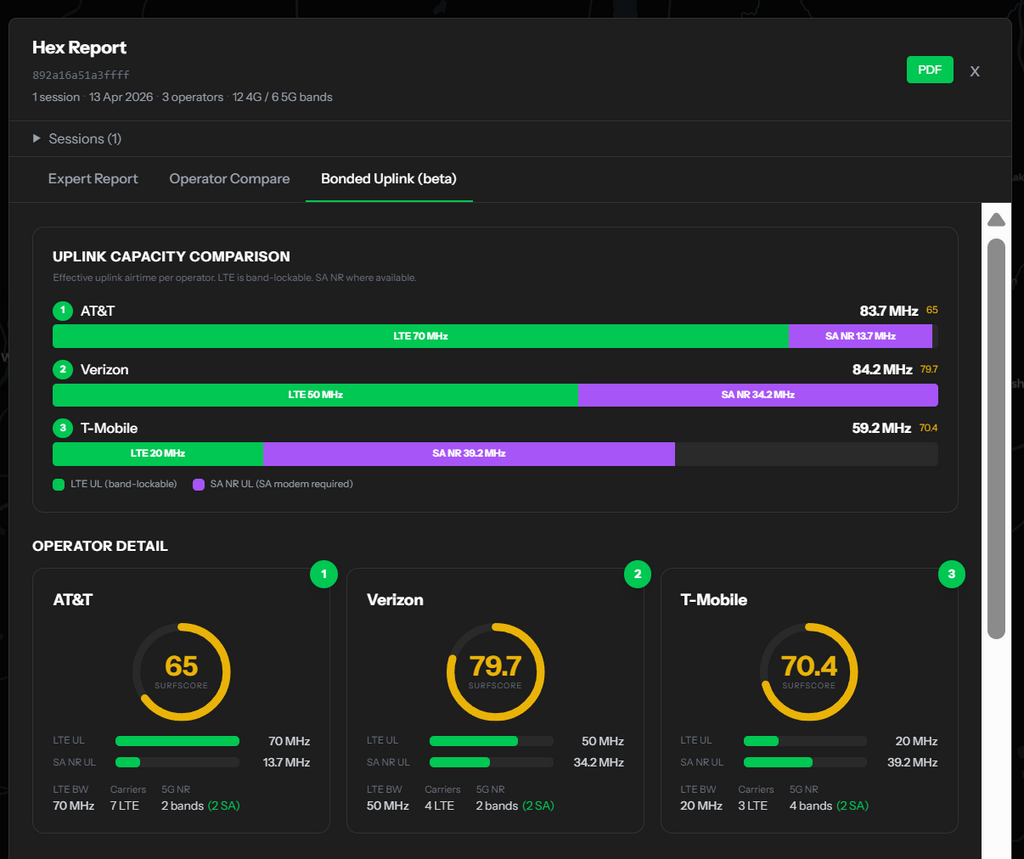Click AT&T's SA NR 13.7 MHz segment
This screenshot has height=859, width=1024.
coord(860,336)
